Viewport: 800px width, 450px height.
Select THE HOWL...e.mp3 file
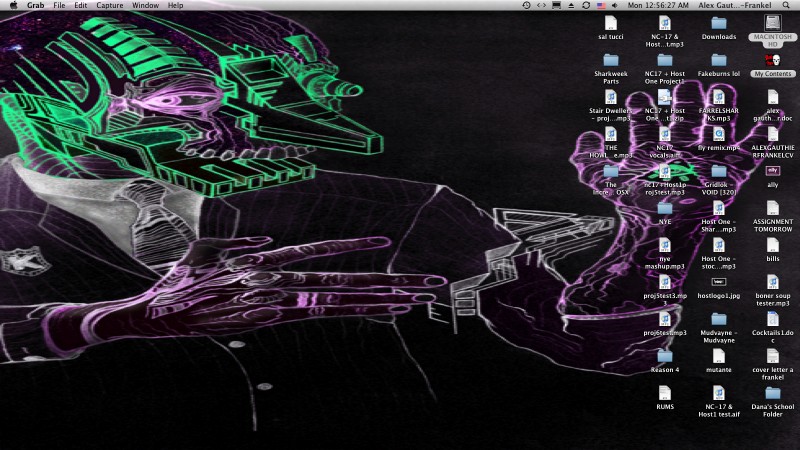coord(611,134)
